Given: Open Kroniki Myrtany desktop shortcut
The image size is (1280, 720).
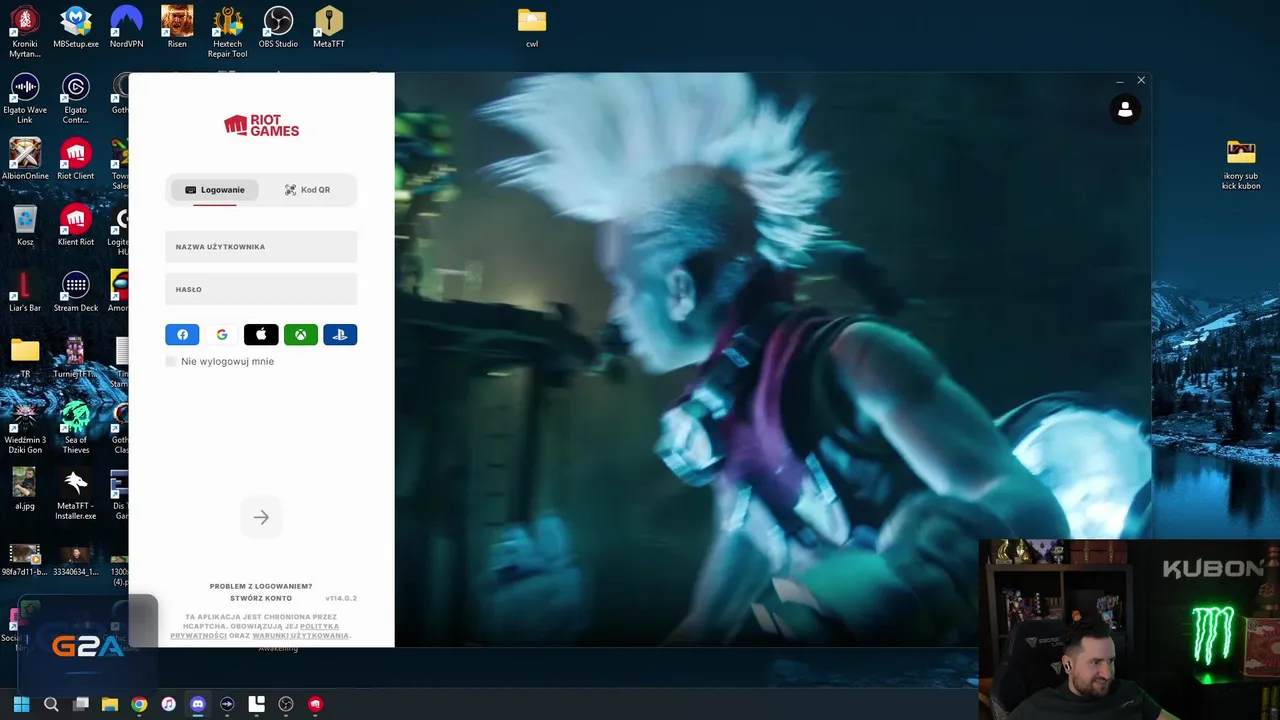Looking at the screenshot, I should coord(25,32).
